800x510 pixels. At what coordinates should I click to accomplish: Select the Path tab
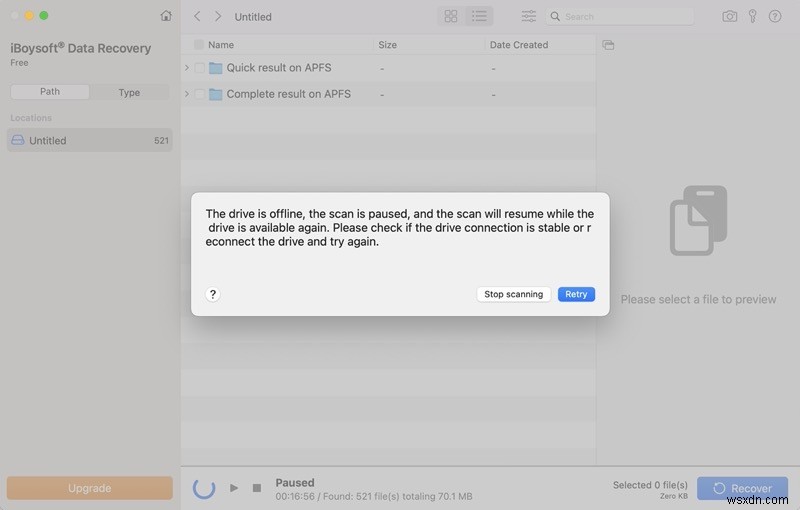(x=50, y=92)
